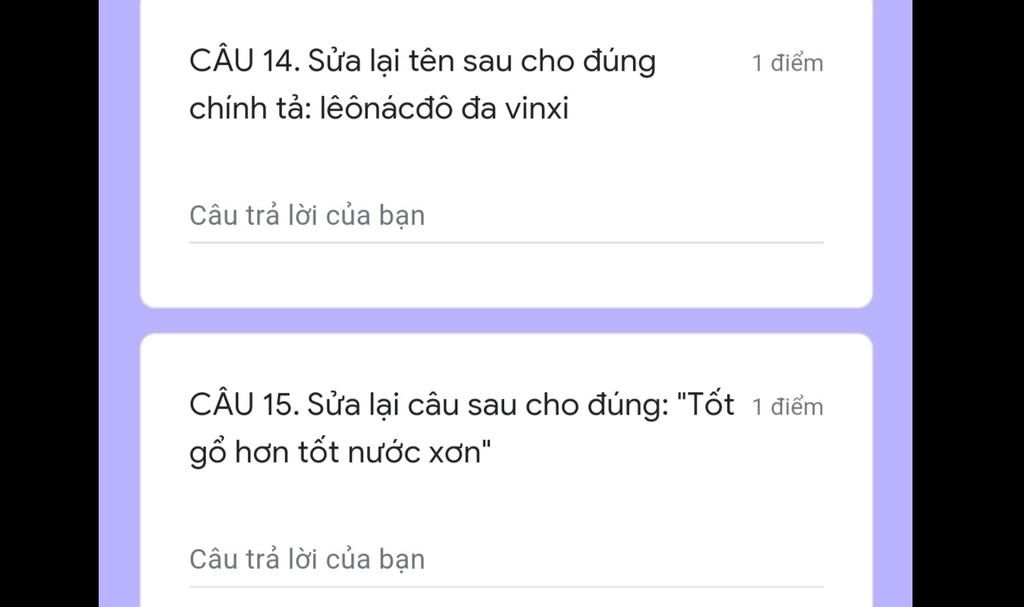Viewport: 1024px width, 607px height.
Task: Click the black bar right of form
Action: point(968,303)
